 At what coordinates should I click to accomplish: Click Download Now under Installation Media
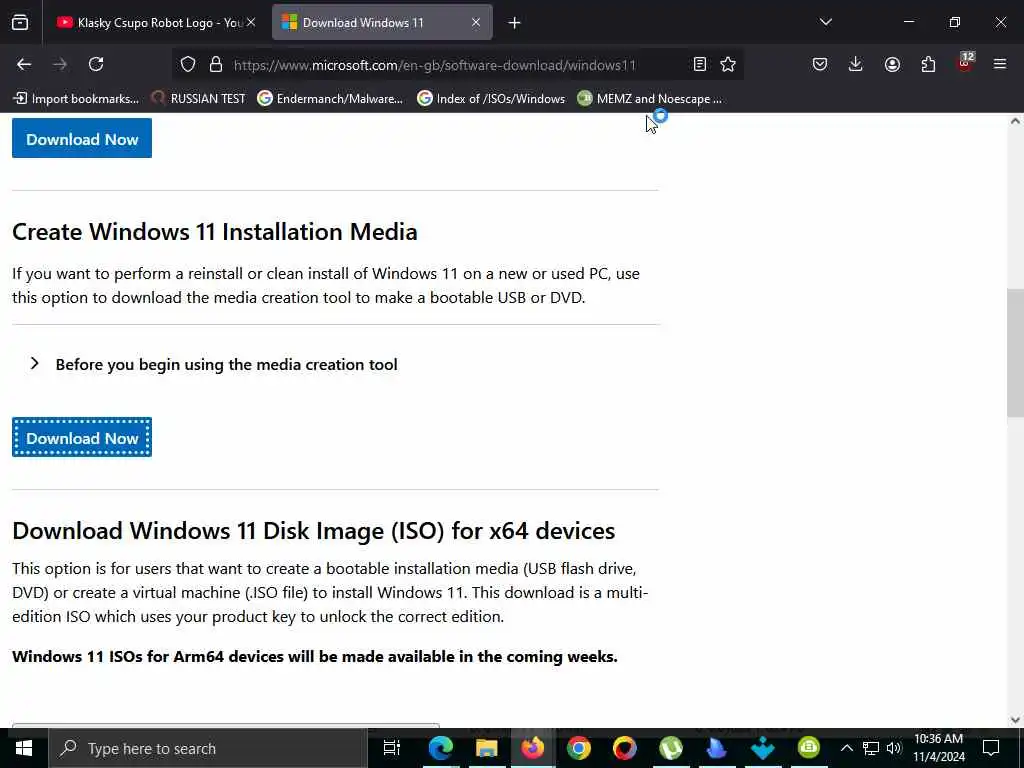coord(82,437)
